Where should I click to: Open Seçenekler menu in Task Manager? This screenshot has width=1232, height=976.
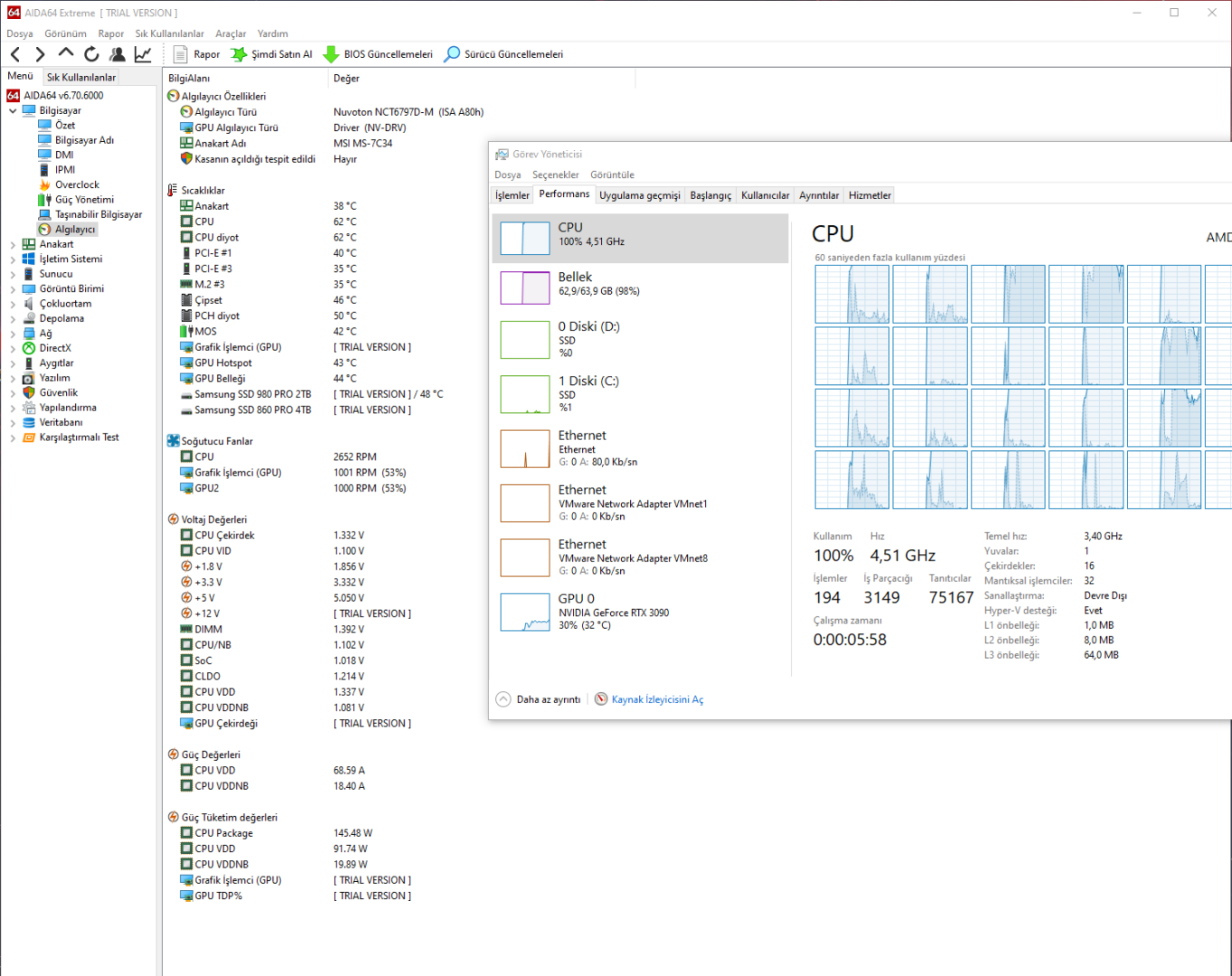[556, 174]
